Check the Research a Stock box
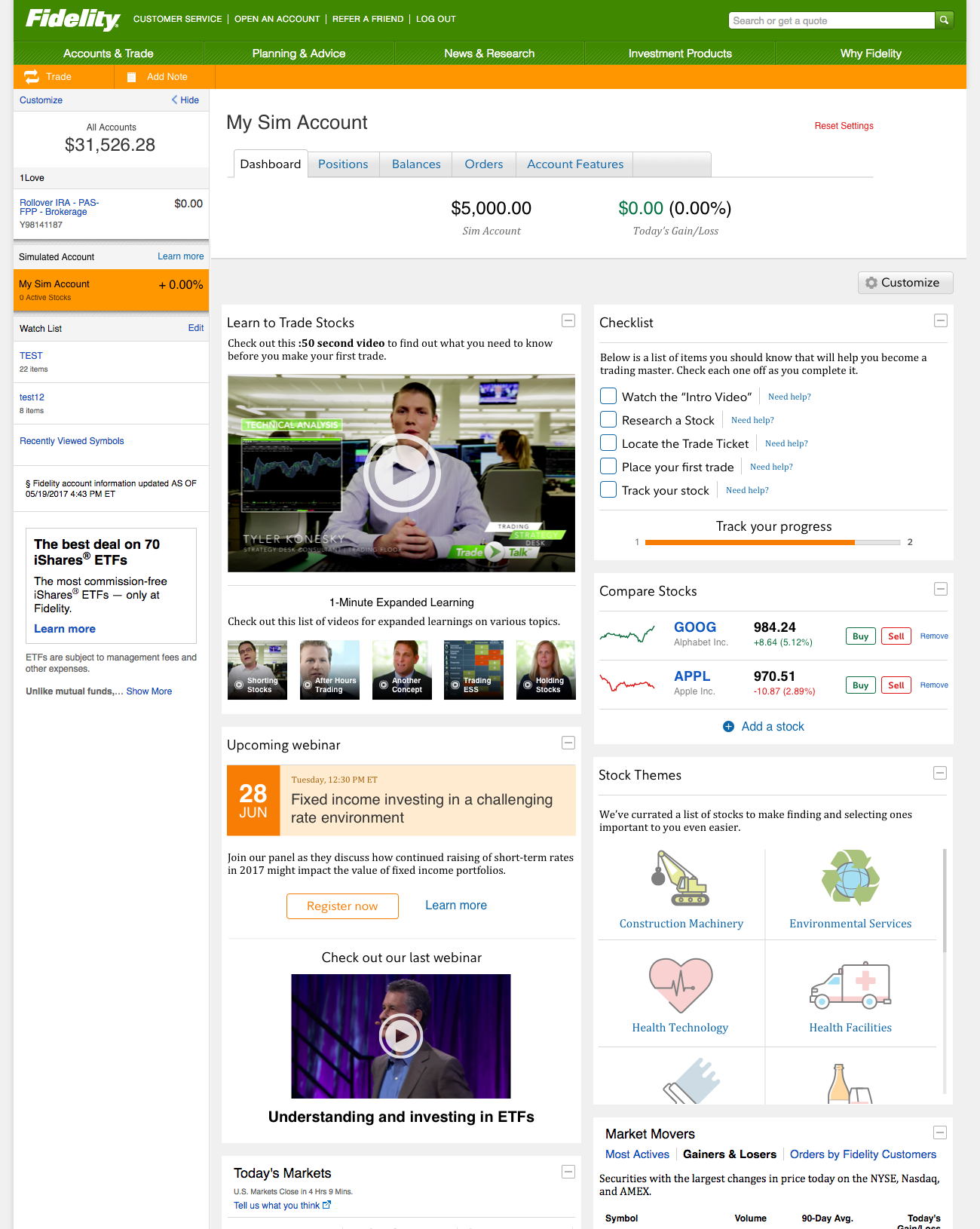 coord(608,420)
